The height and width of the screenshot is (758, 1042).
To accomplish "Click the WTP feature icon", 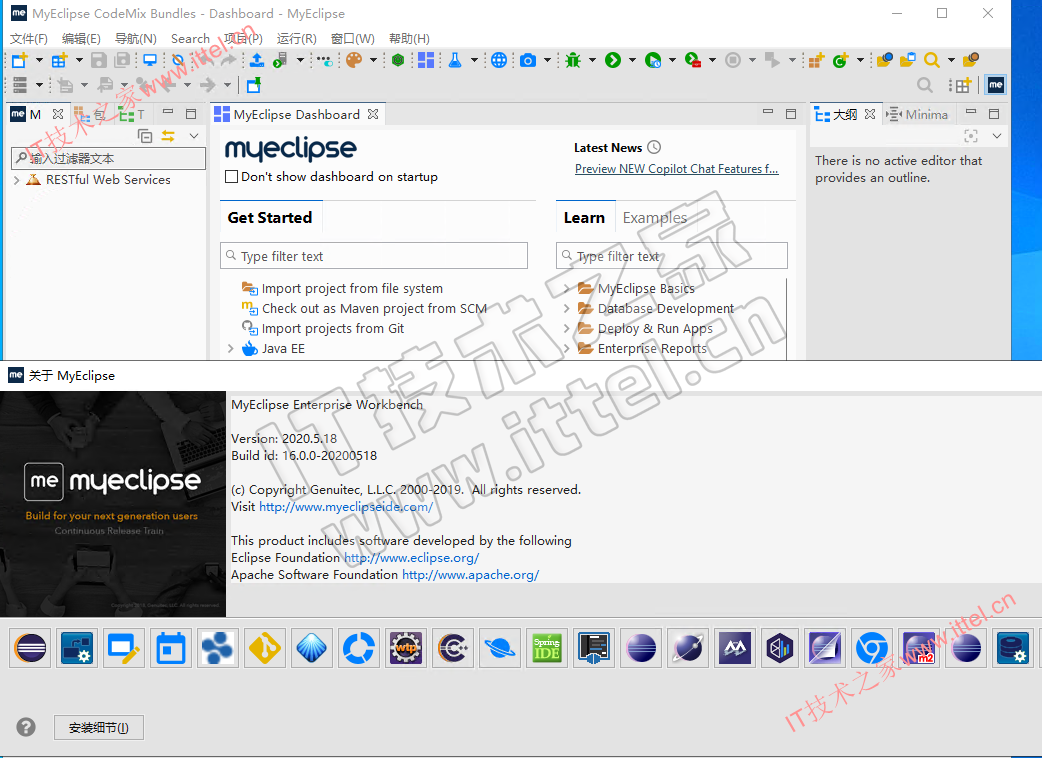I will pyautogui.click(x=406, y=648).
